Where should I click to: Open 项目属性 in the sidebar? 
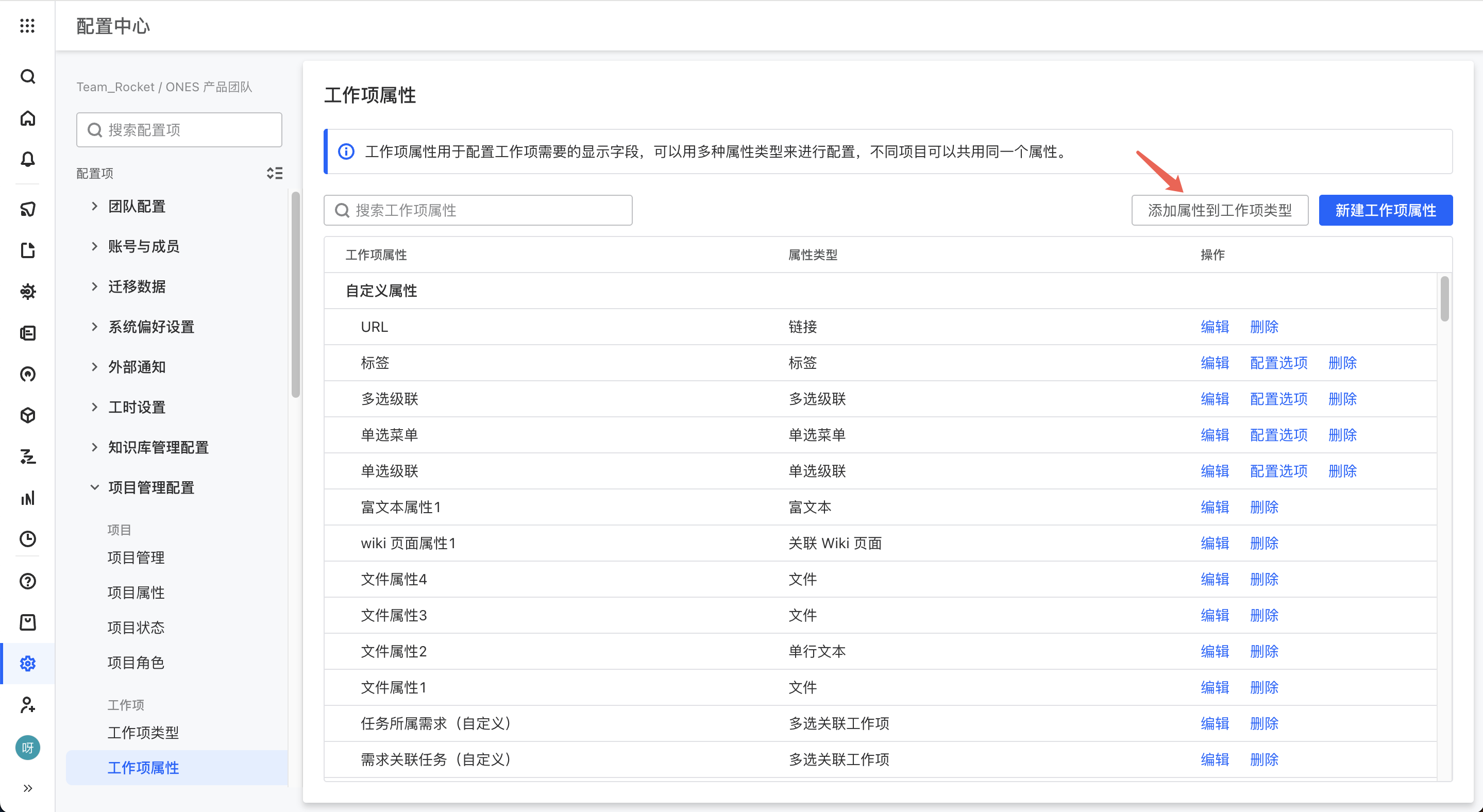[x=136, y=593]
